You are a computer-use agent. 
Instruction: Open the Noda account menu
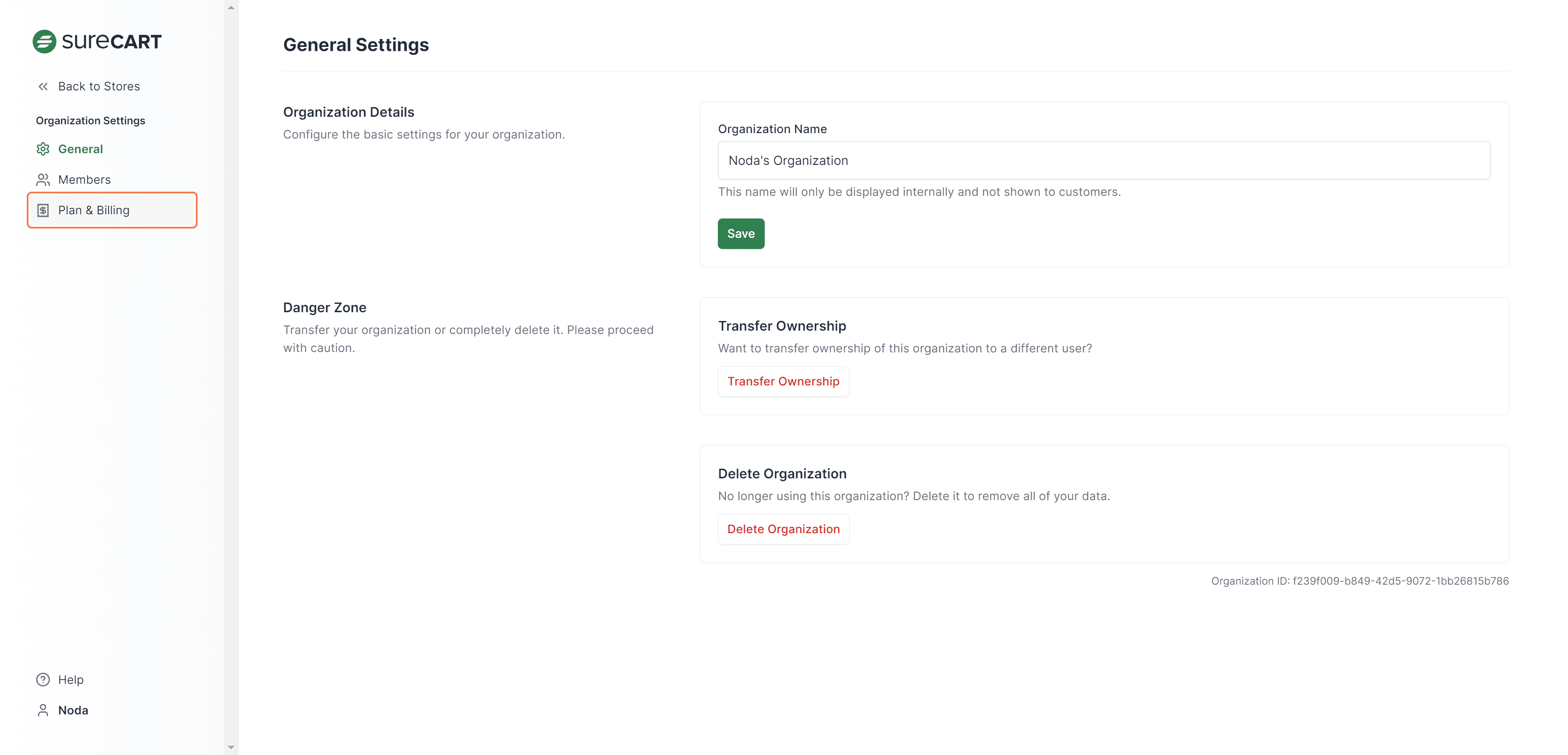[73, 710]
